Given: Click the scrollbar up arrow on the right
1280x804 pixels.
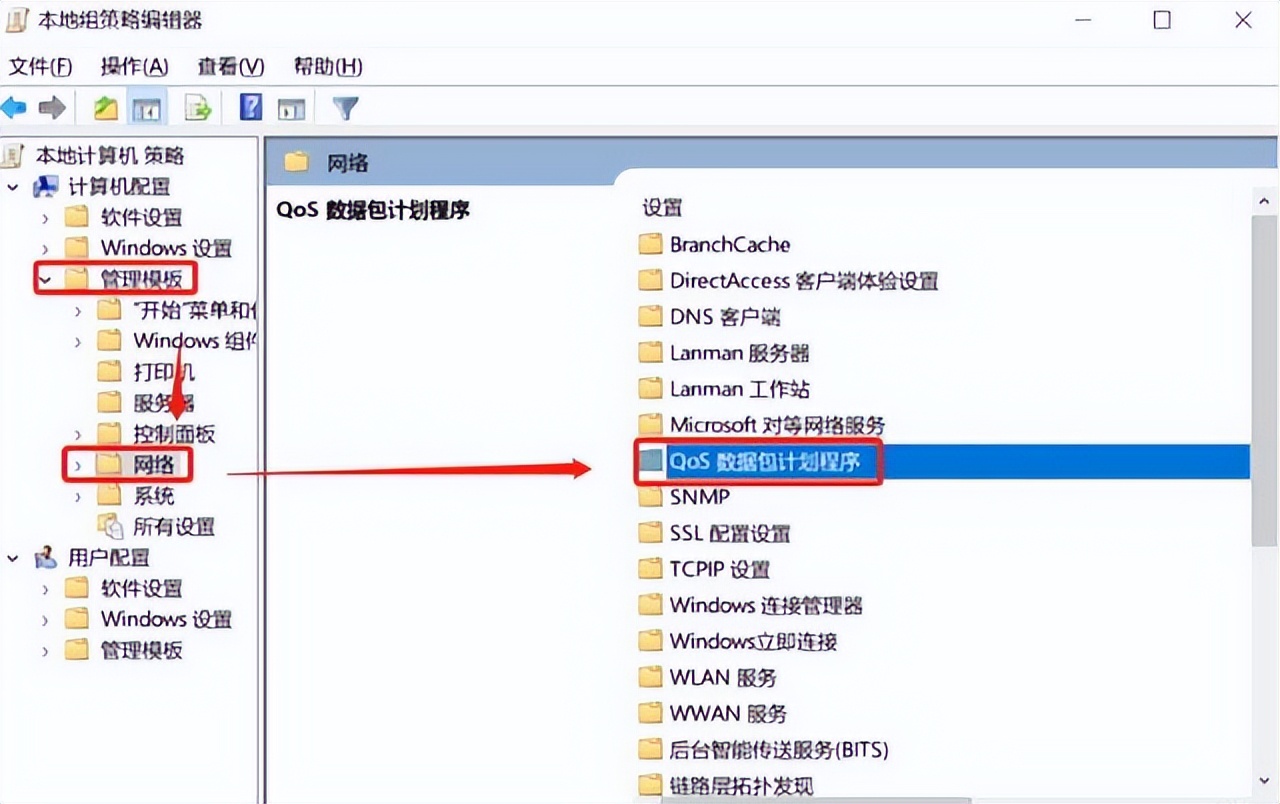Looking at the screenshot, I should point(1263,200).
